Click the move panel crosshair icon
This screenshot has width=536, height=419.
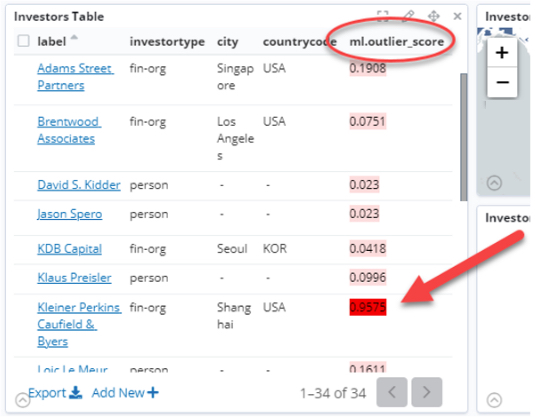click(x=433, y=16)
